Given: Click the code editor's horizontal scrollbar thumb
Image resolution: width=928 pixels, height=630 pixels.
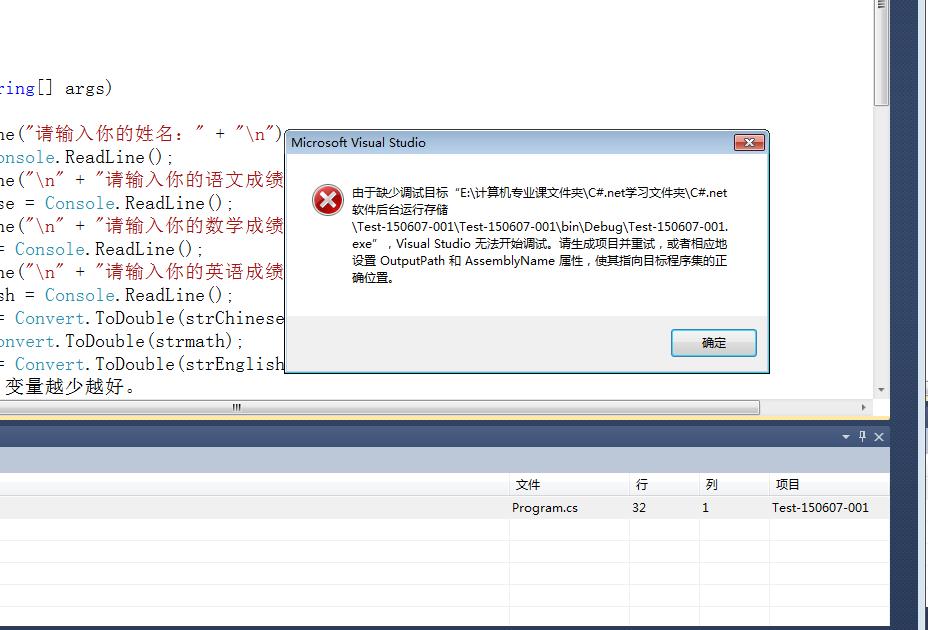Looking at the screenshot, I should (x=379, y=407).
